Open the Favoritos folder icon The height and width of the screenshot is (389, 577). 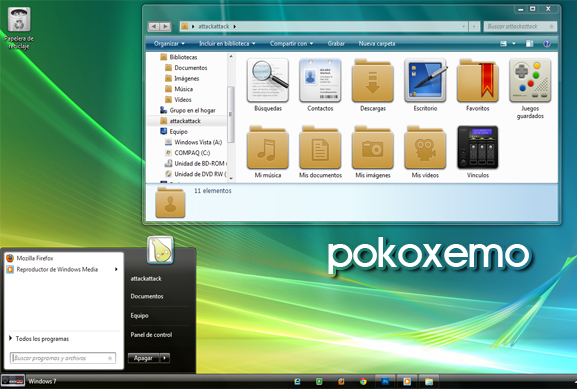pyautogui.click(x=478, y=81)
